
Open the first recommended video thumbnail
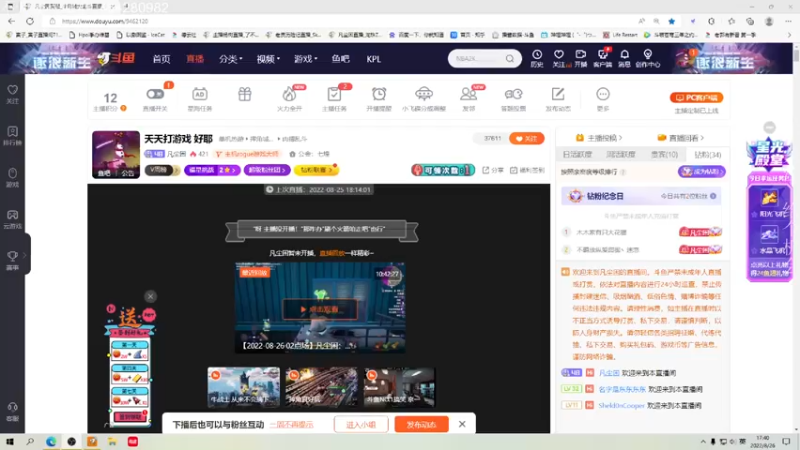click(244, 387)
